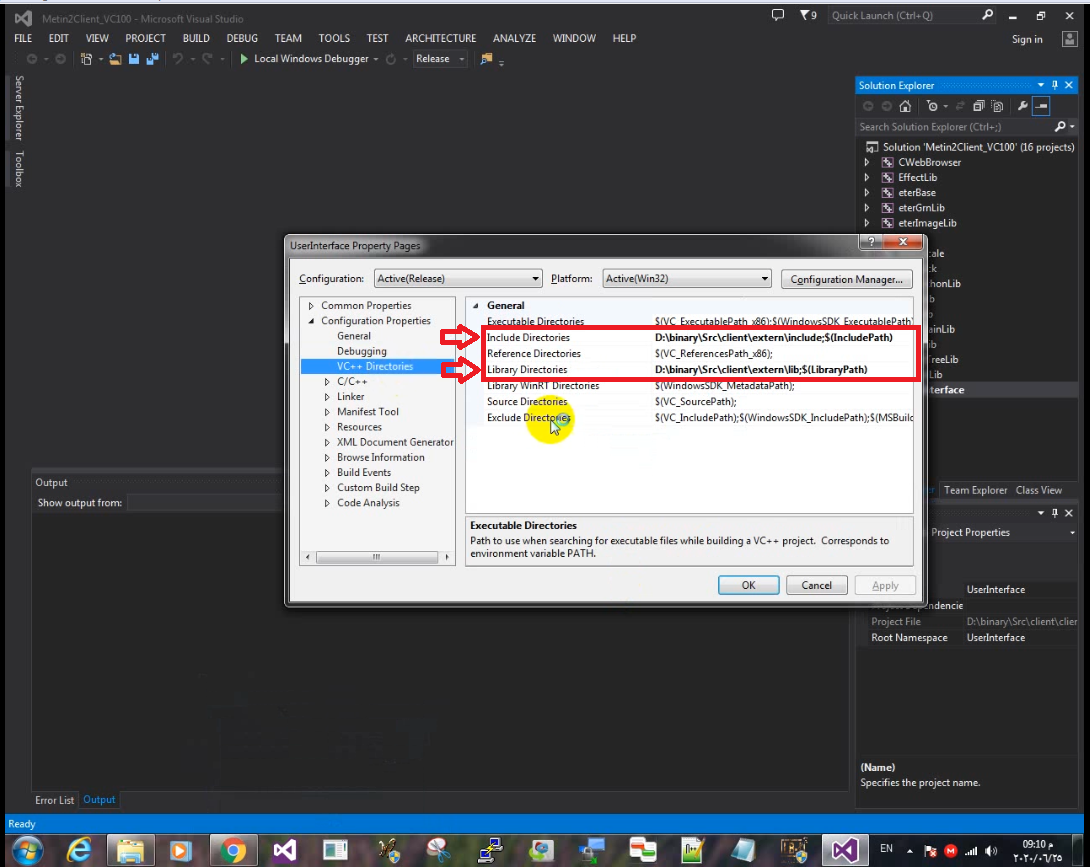Open the Toolbox side tab
The width and height of the screenshot is (1090, 867).
19,168
